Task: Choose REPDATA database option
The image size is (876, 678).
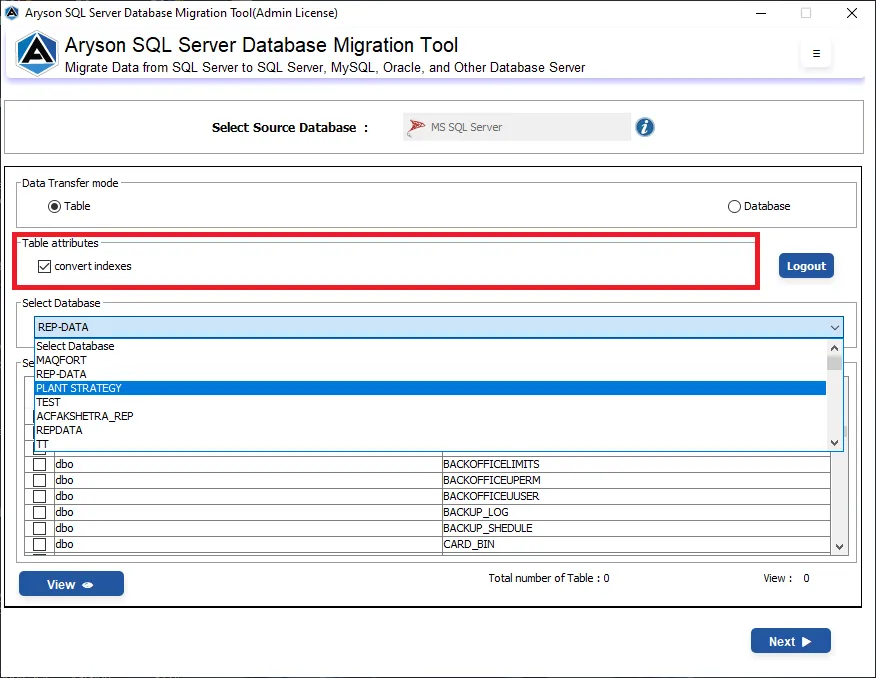Action: [430, 430]
